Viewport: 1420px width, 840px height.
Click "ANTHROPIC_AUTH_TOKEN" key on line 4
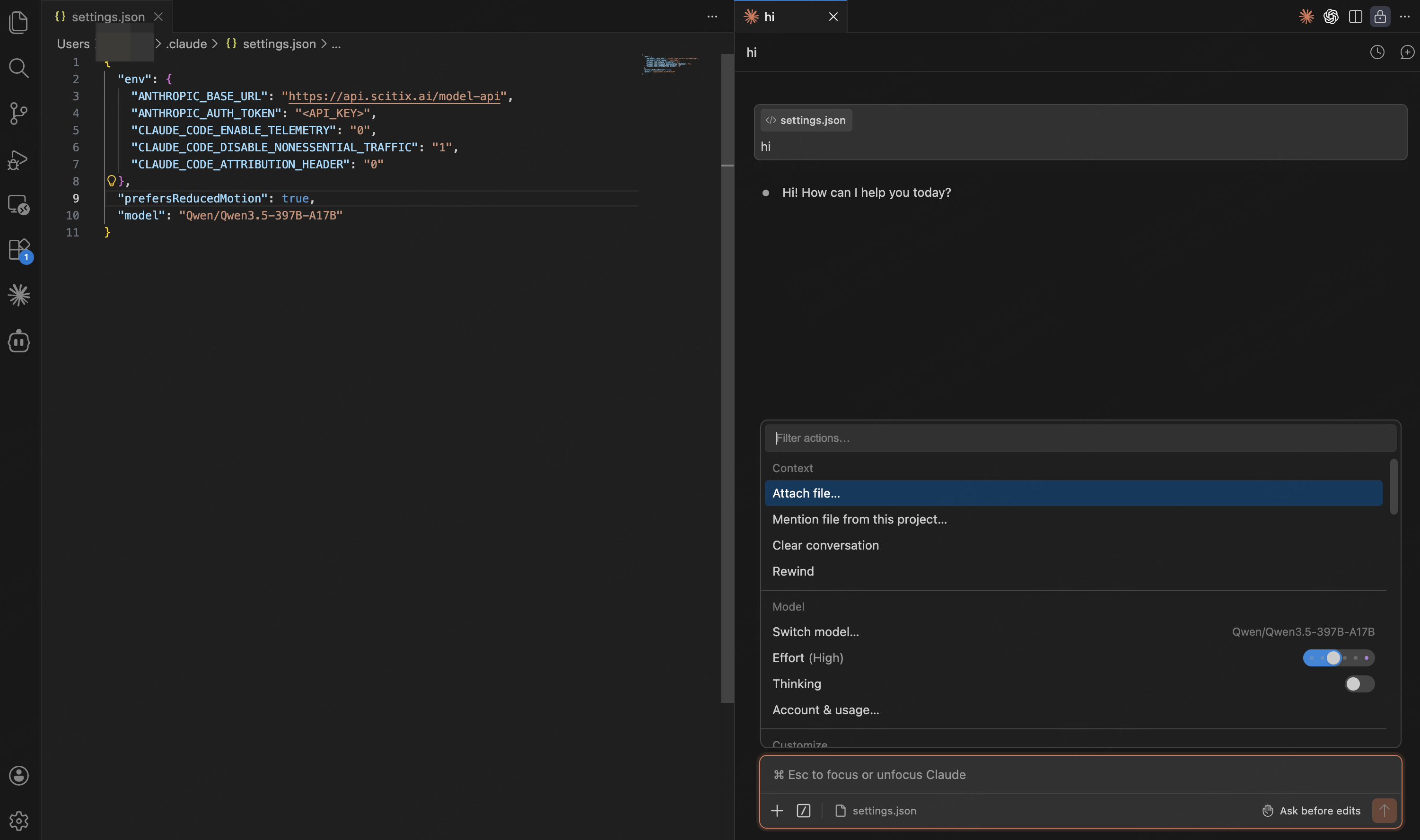coord(206,113)
